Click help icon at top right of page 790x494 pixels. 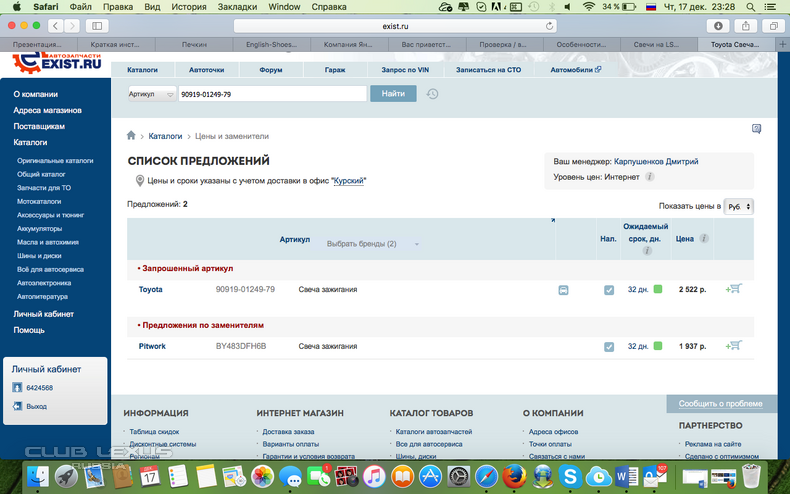(x=756, y=129)
